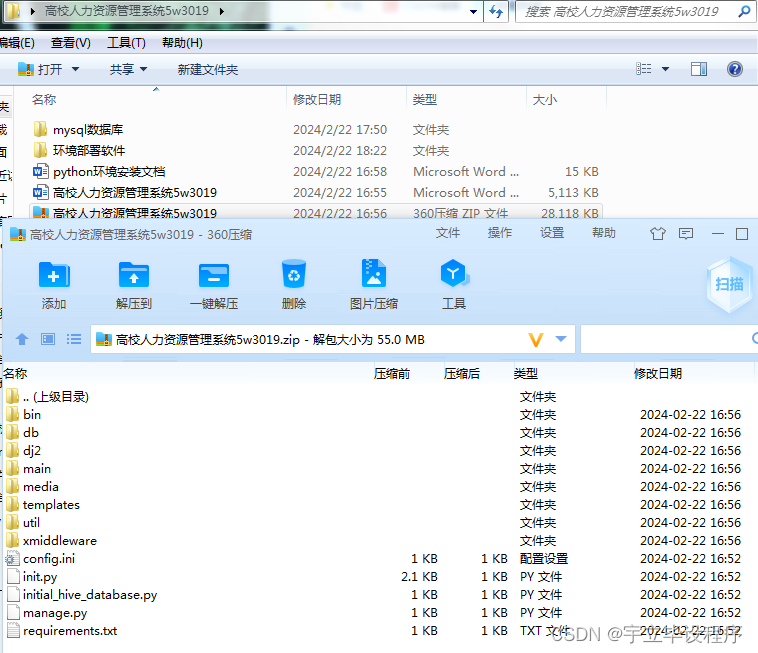Screen dimensions: 758x653
Task: Click the 删除 (Delete) trash icon
Action: (x=294, y=274)
